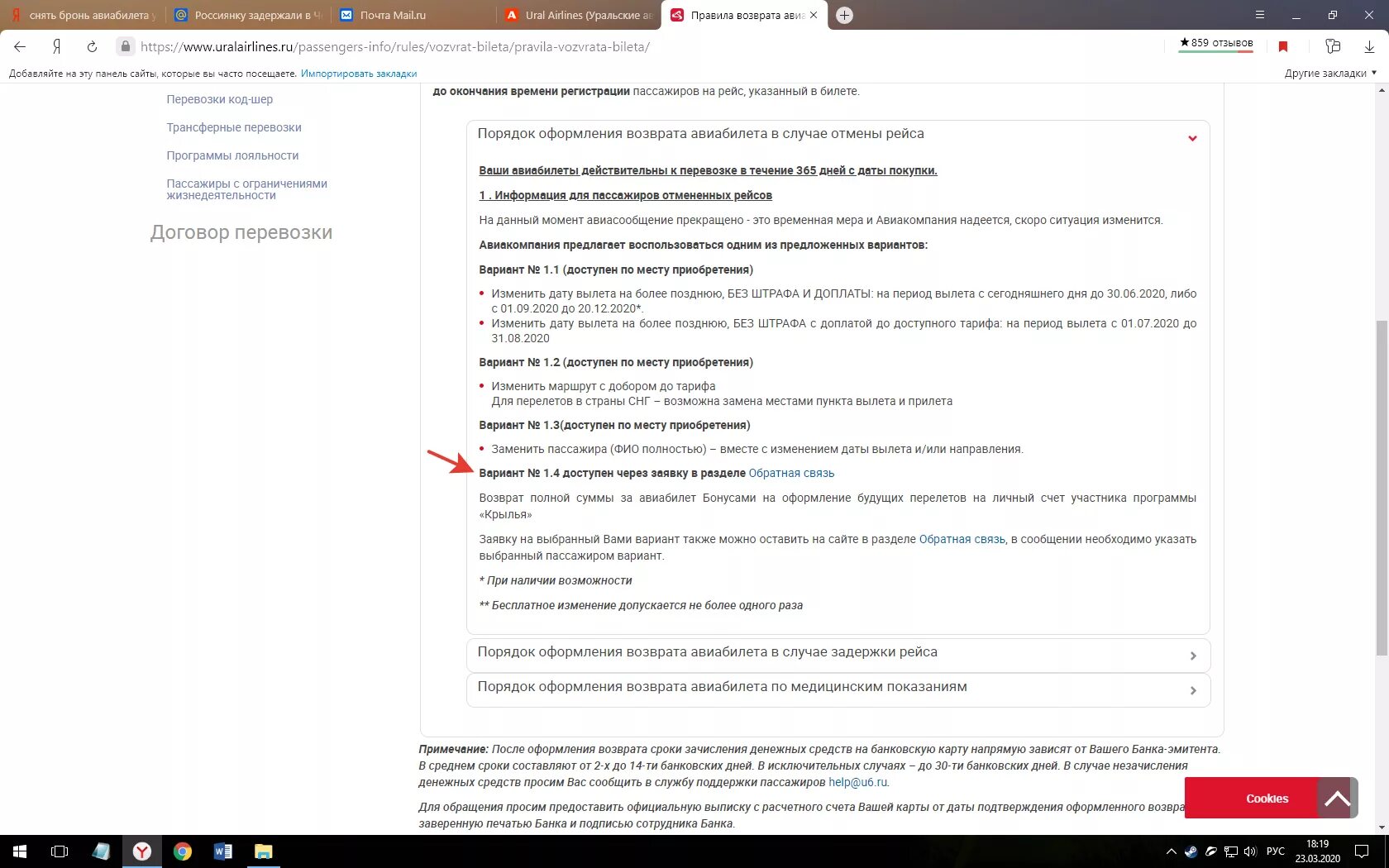Click text 'Вариант № 1.2 (доступен по месту приобретения)'
This screenshot has width=1389, height=868.
tap(616, 363)
